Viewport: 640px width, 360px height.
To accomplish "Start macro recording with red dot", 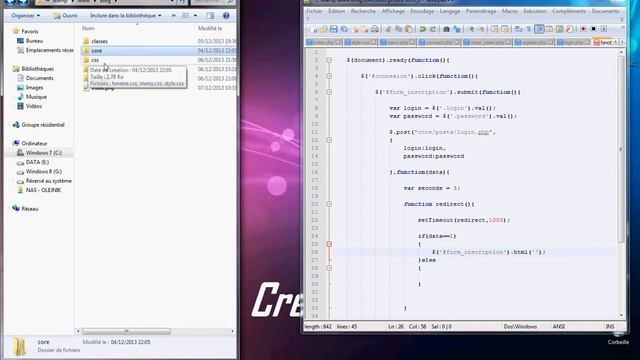I will 583,29.
